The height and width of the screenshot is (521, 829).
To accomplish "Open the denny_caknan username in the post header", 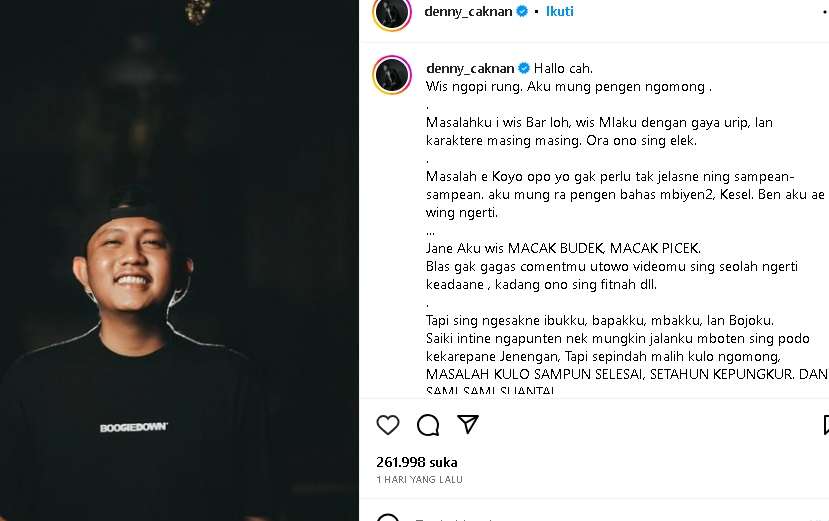I will pyautogui.click(x=468, y=11).
